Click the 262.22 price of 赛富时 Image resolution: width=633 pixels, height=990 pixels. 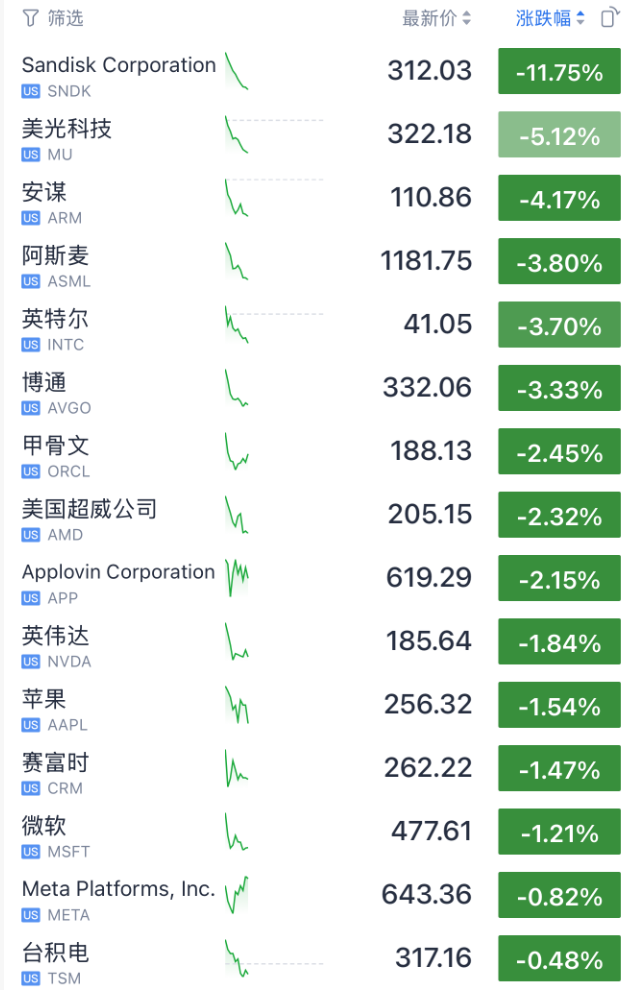click(428, 770)
